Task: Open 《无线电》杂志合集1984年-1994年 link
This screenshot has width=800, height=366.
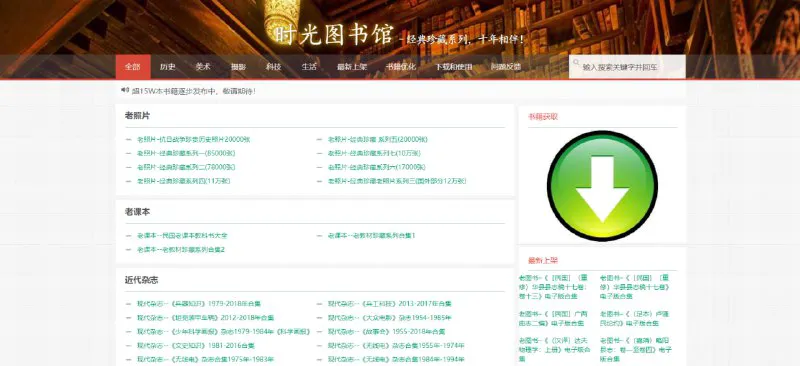Action: click(x=396, y=359)
